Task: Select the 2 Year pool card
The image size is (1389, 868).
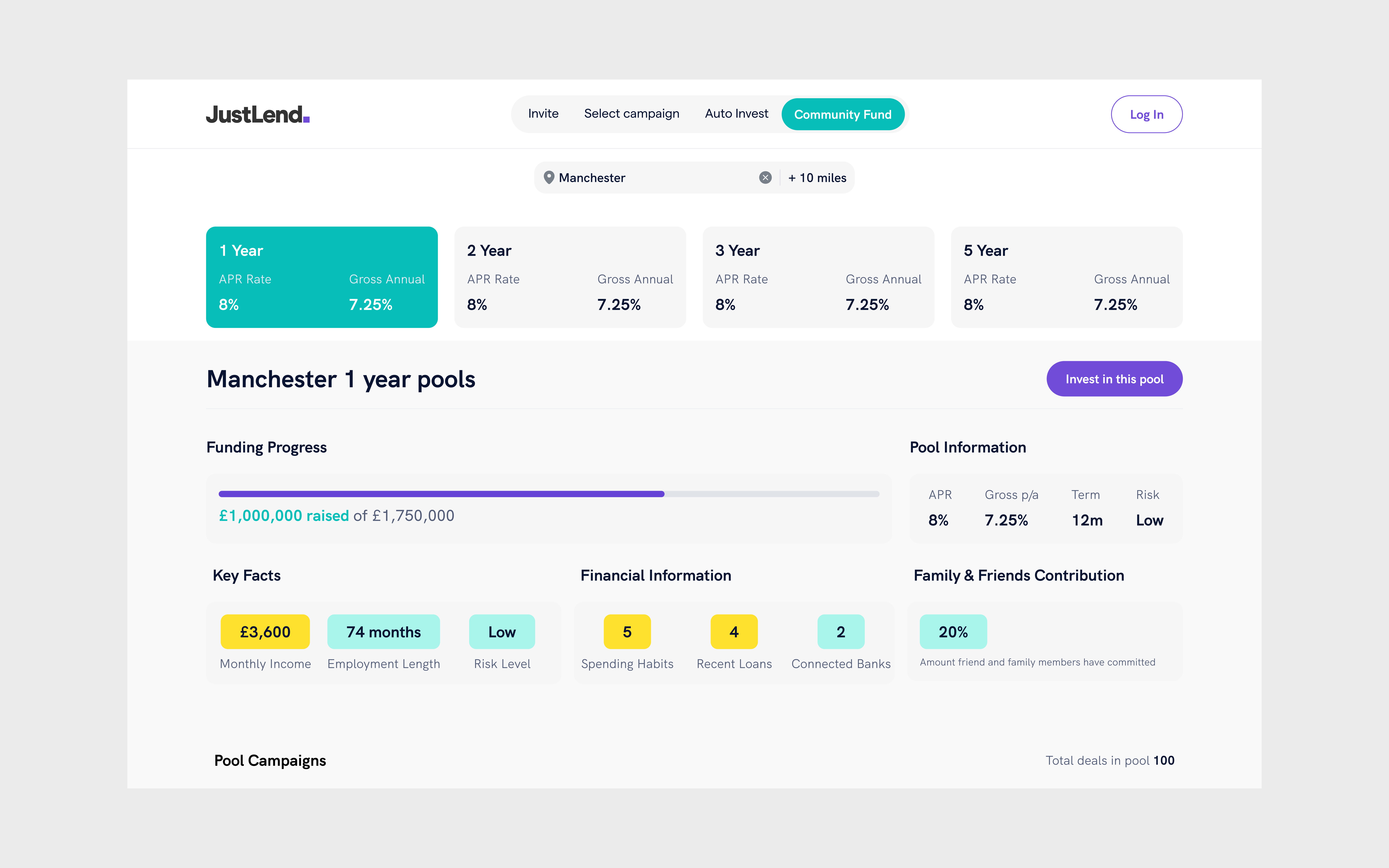Action: [570, 277]
